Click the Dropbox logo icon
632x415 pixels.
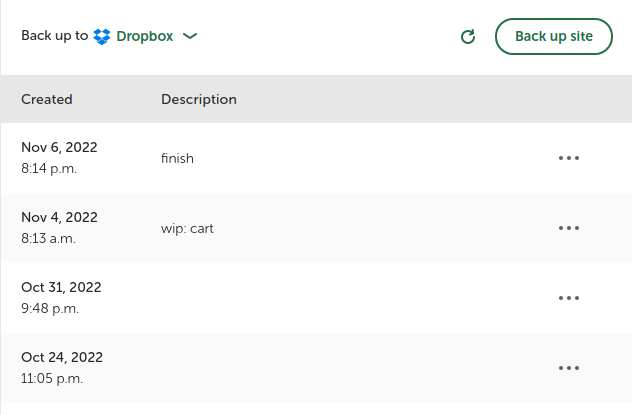(x=102, y=36)
